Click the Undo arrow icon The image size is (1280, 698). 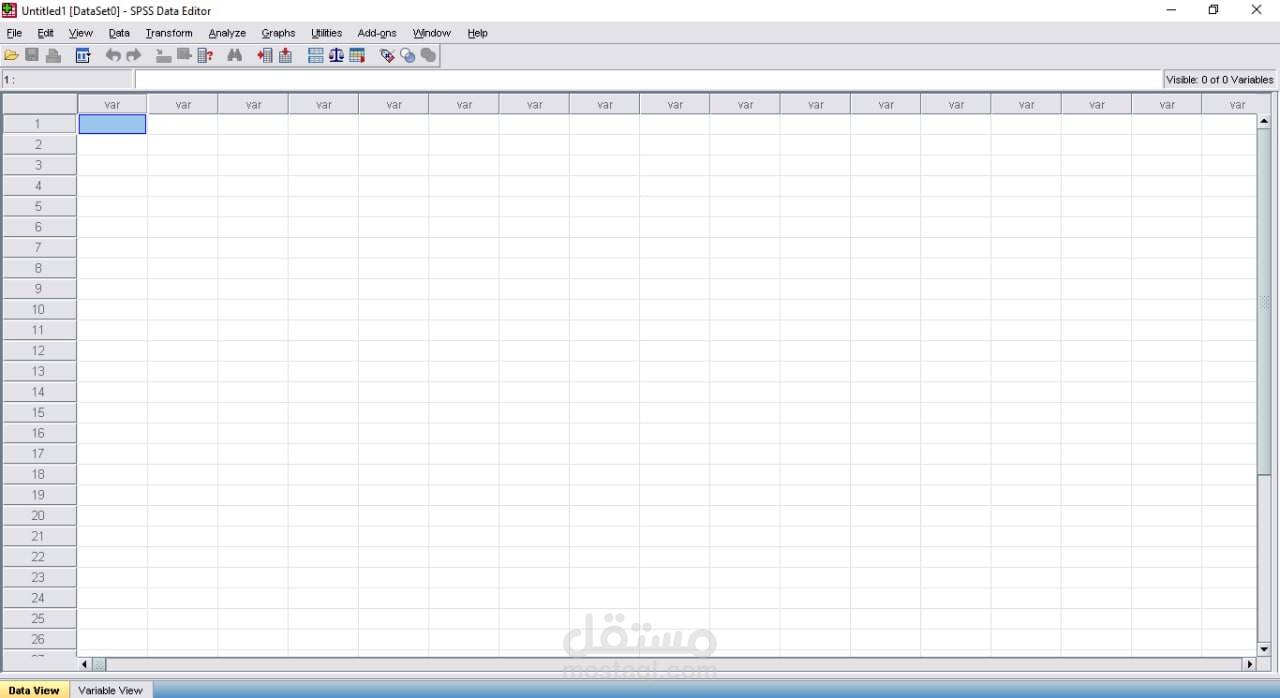click(x=113, y=56)
